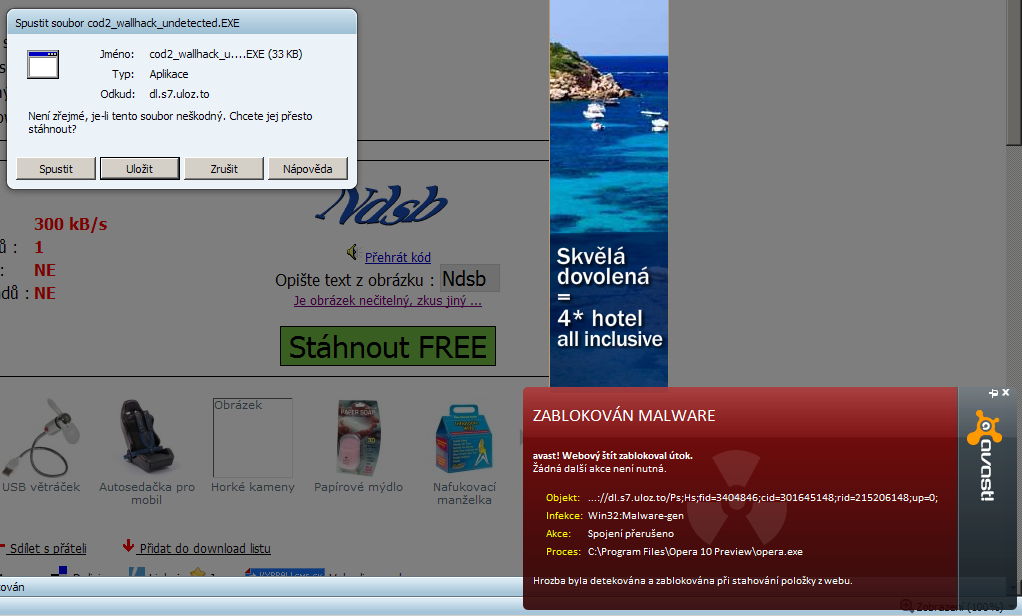The image size is (1022, 616).
Task: Open the Přehrát kód link
Action: click(398, 257)
